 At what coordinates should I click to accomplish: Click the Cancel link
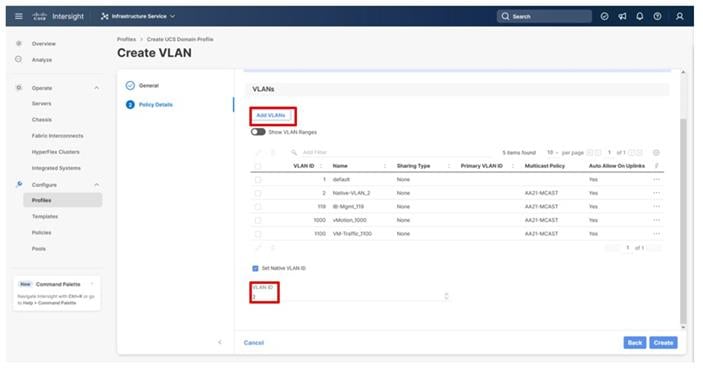[x=254, y=343]
